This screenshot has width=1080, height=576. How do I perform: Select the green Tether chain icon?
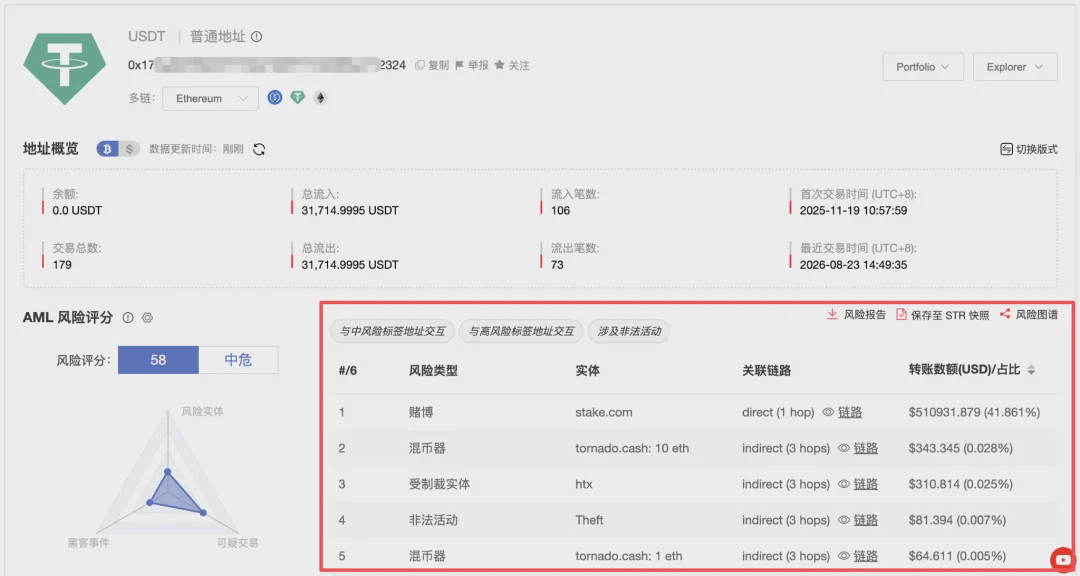coord(298,98)
